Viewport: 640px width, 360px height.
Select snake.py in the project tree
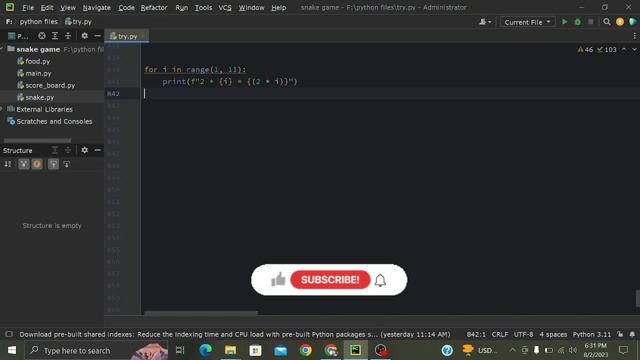(36, 97)
